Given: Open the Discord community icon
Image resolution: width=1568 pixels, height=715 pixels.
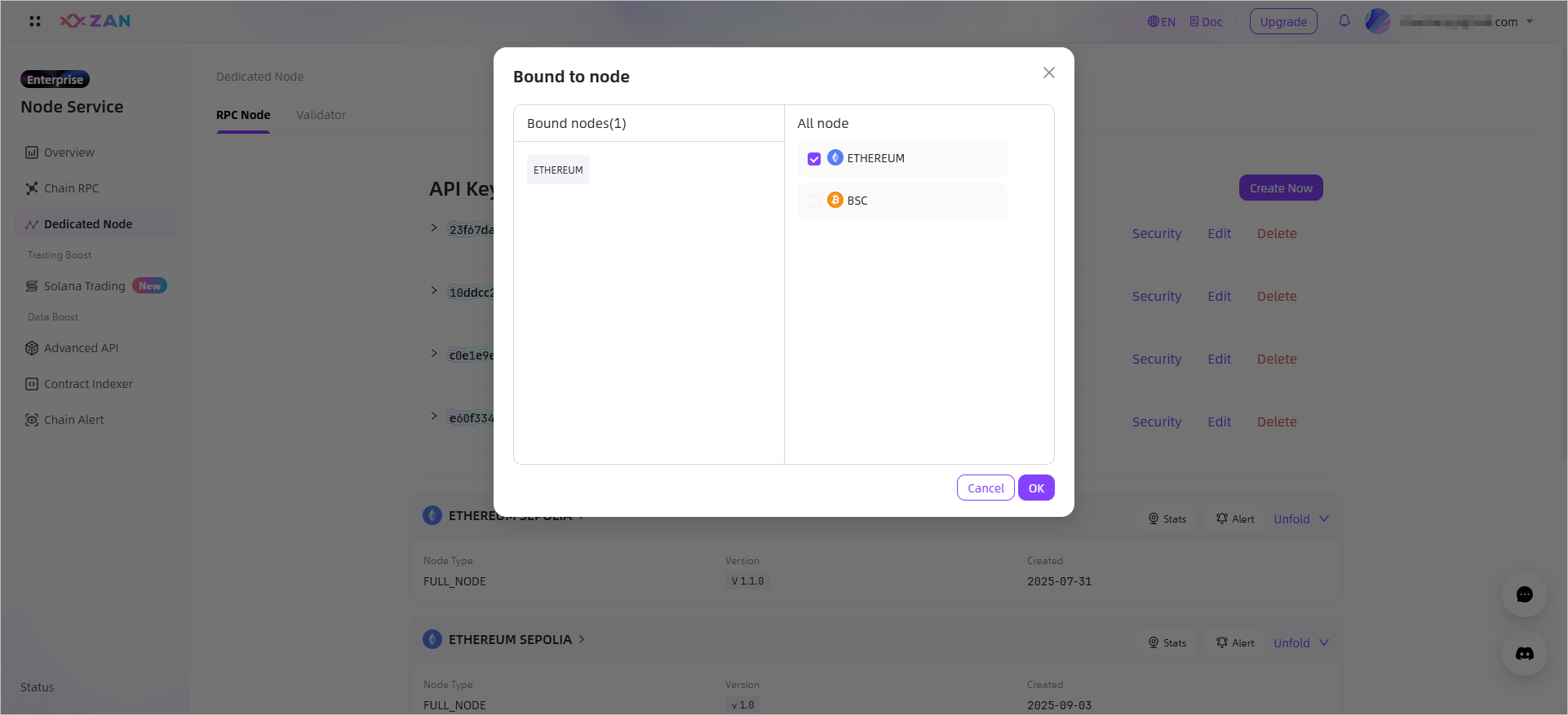Looking at the screenshot, I should (x=1525, y=653).
